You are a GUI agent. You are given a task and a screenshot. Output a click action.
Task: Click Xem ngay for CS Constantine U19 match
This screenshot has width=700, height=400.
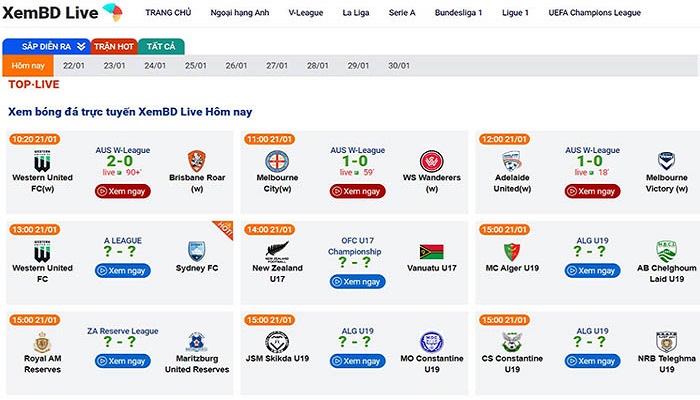tap(592, 361)
